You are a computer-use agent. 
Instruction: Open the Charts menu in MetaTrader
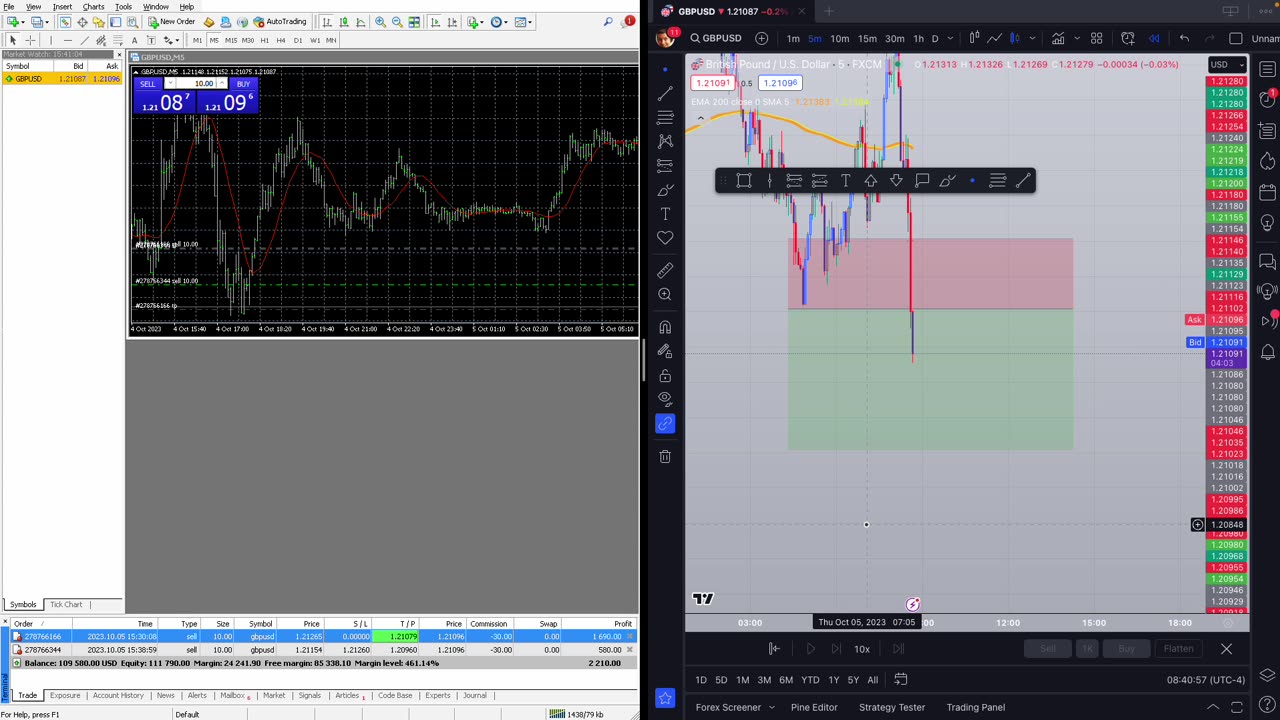(x=93, y=6)
